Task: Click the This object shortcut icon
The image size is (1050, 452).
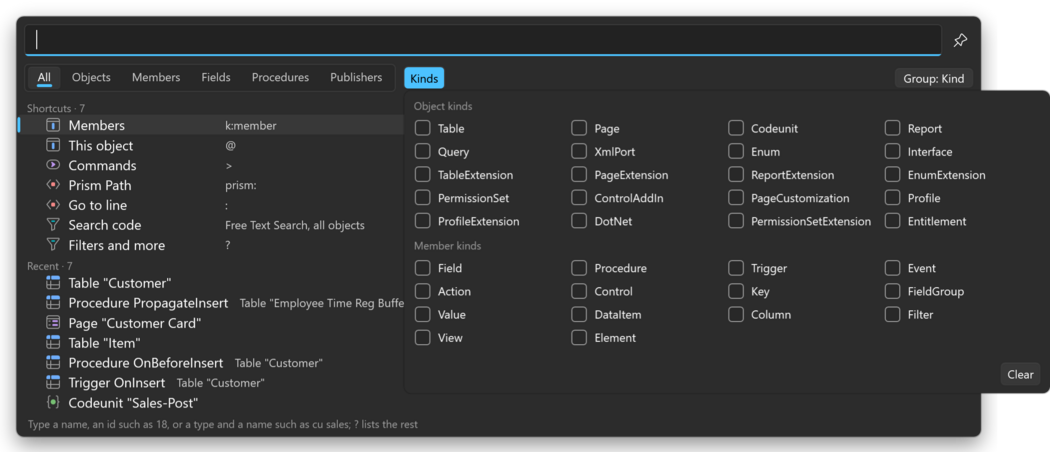Action: point(53,145)
